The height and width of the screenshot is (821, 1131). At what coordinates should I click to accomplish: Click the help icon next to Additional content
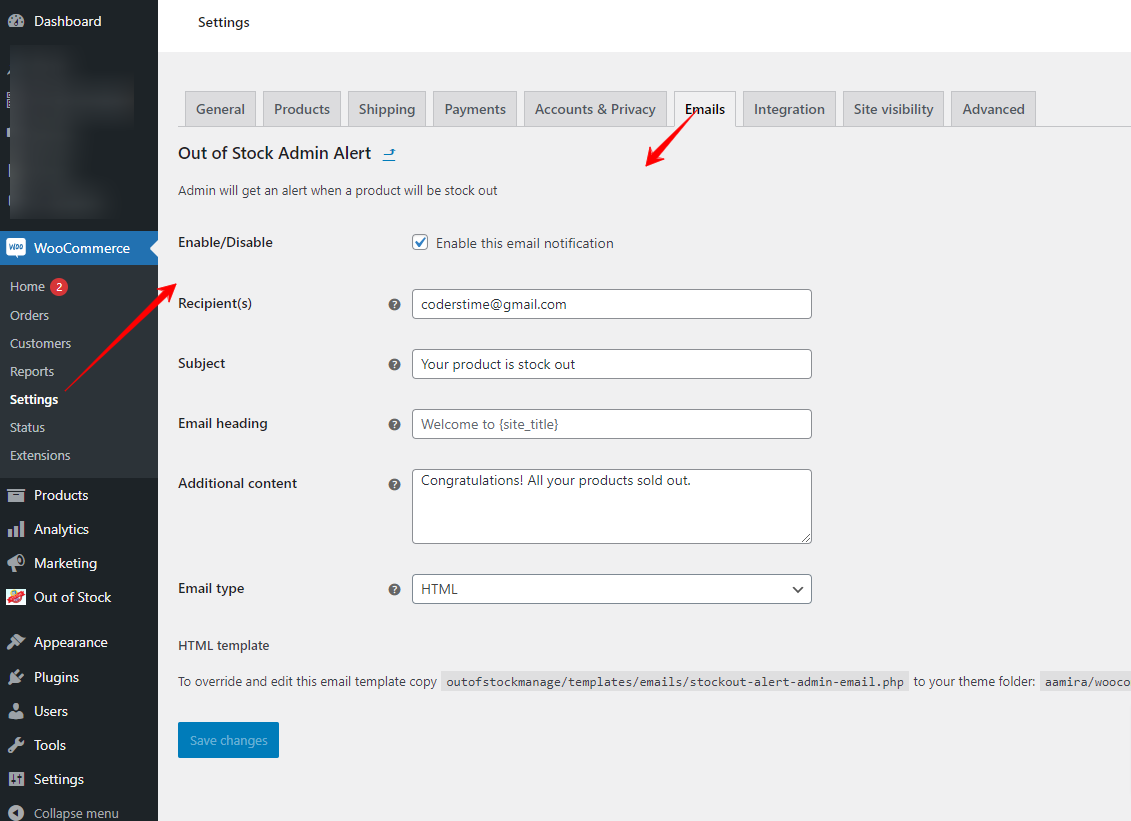(x=395, y=484)
